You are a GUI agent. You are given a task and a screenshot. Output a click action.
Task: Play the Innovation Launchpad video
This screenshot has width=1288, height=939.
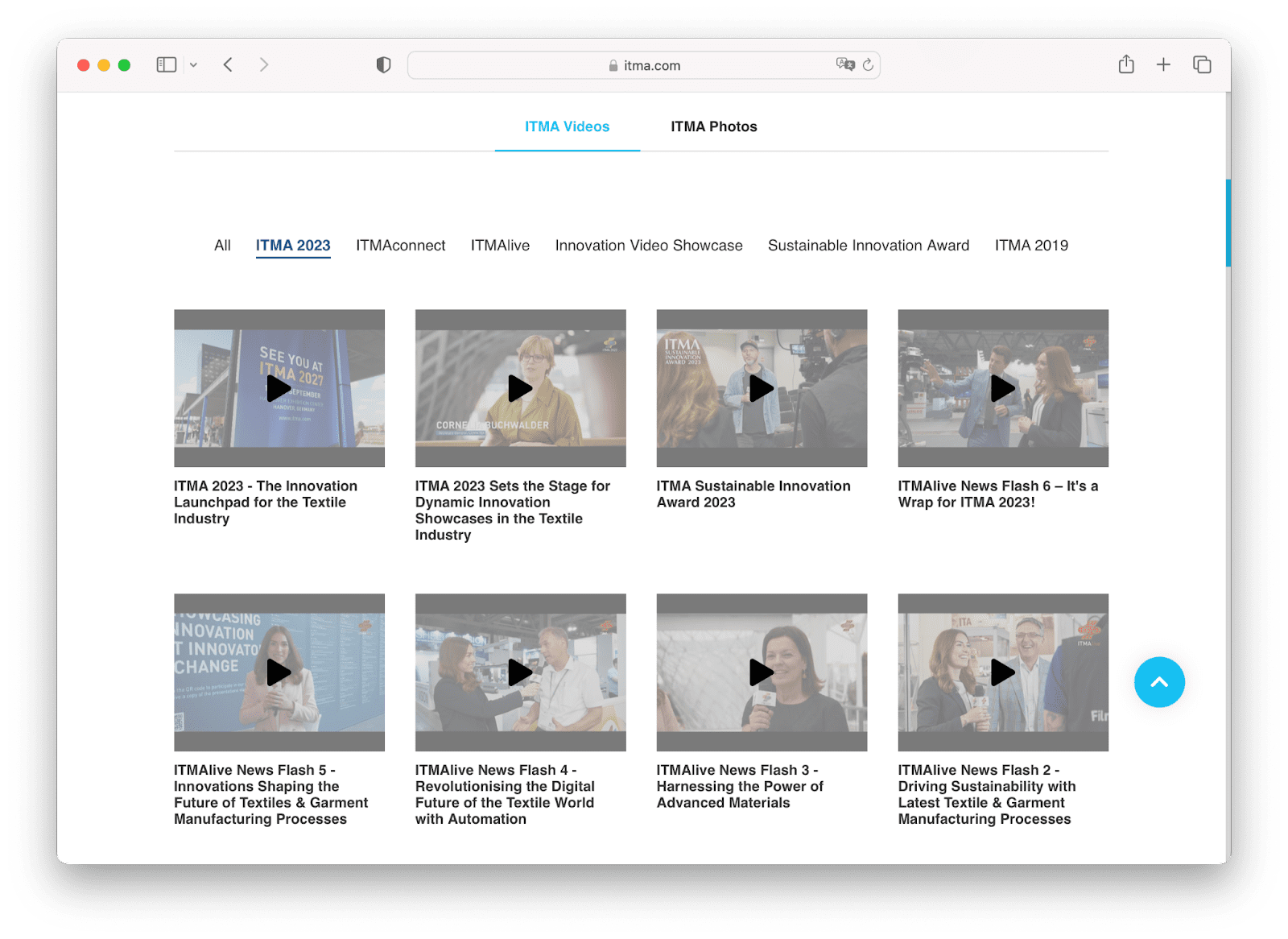point(279,388)
